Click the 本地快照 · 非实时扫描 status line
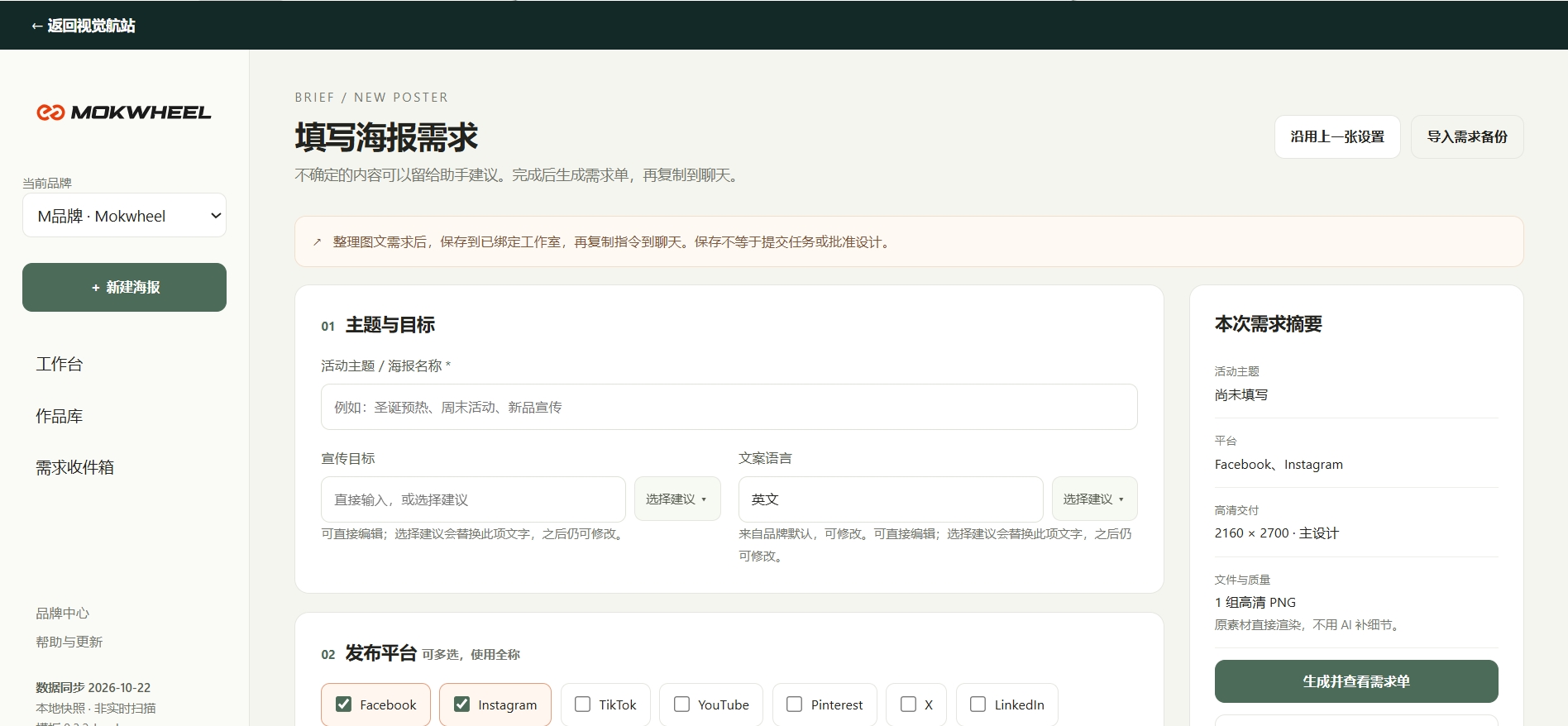This screenshot has width=1568, height=726. click(95, 708)
